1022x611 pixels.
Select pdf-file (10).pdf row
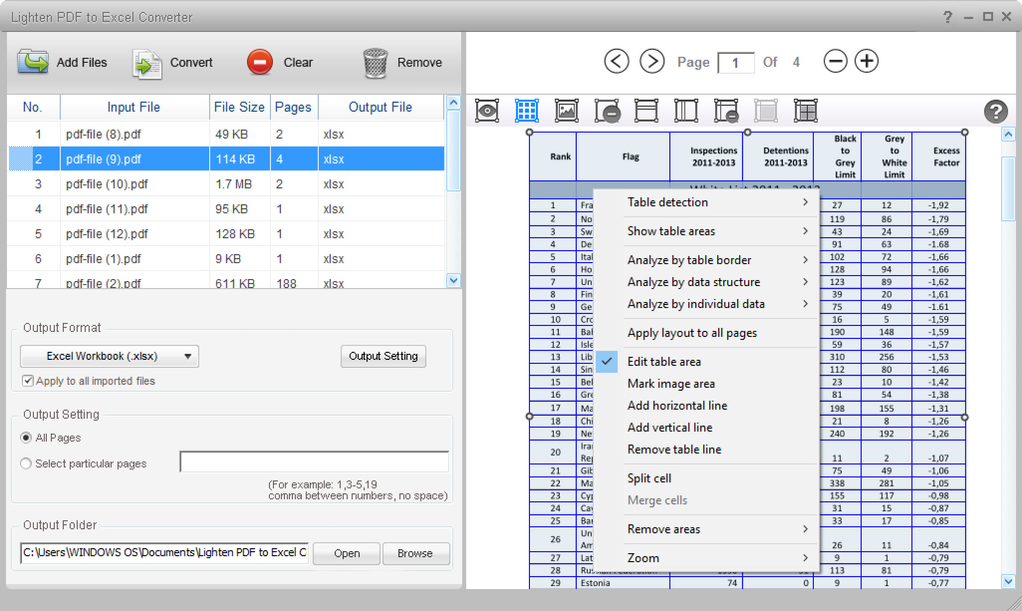226,184
